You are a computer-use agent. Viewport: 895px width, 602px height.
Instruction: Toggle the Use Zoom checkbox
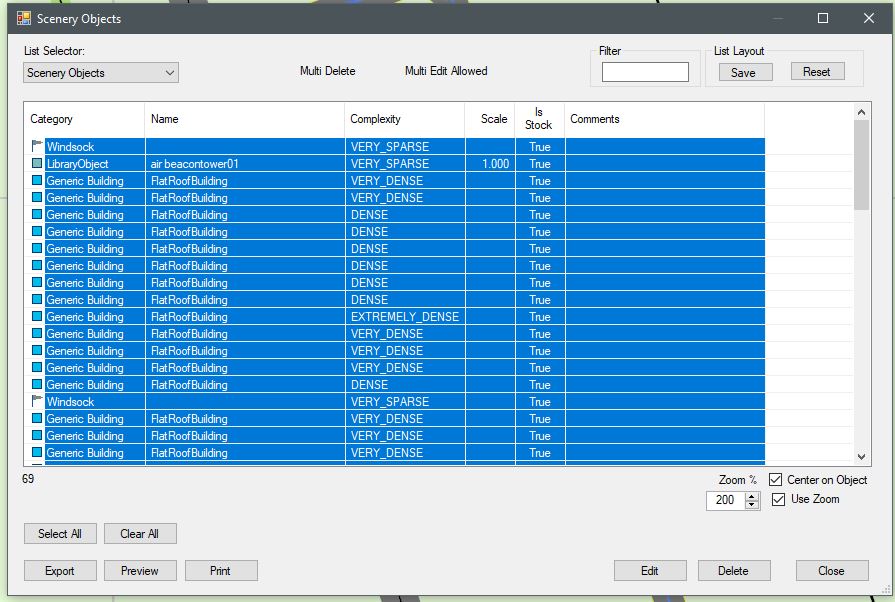tap(778, 499)
